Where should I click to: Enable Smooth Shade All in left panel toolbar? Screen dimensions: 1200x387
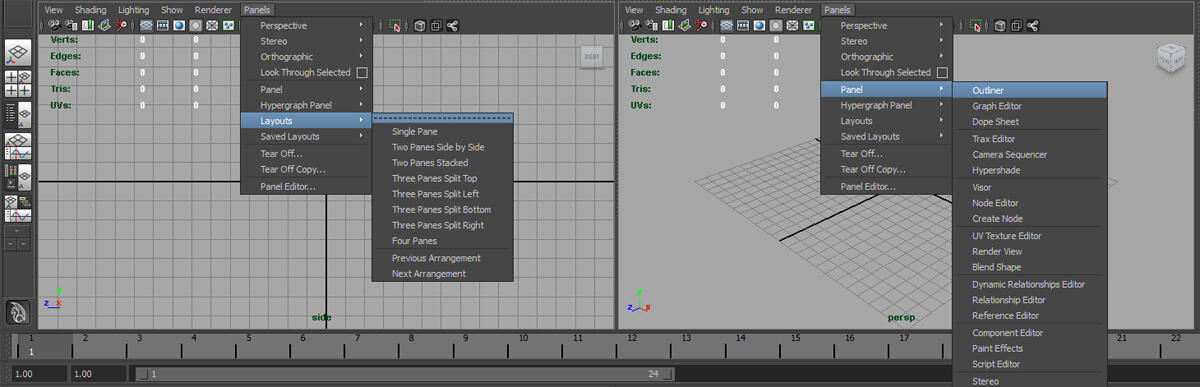click(178, 25)
